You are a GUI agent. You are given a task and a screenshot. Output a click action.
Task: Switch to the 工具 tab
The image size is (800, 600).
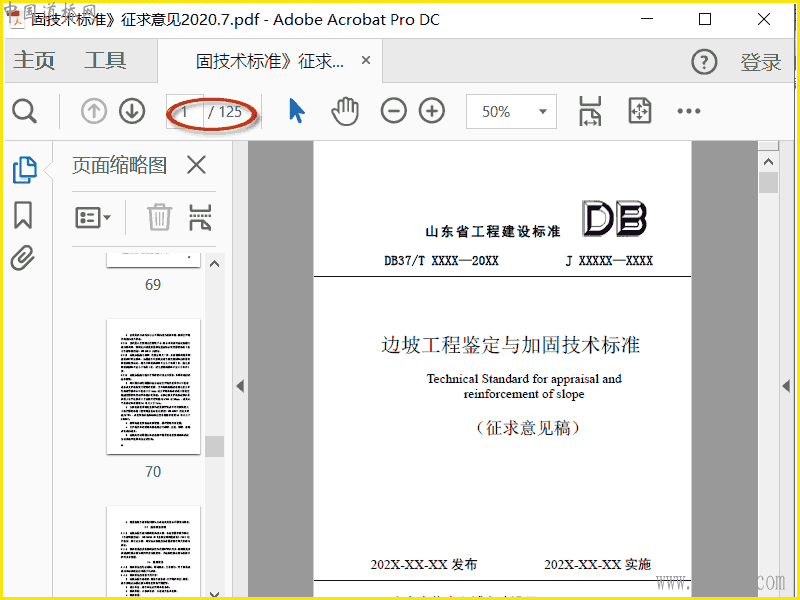pyautogui.click(x=105, y=61)
